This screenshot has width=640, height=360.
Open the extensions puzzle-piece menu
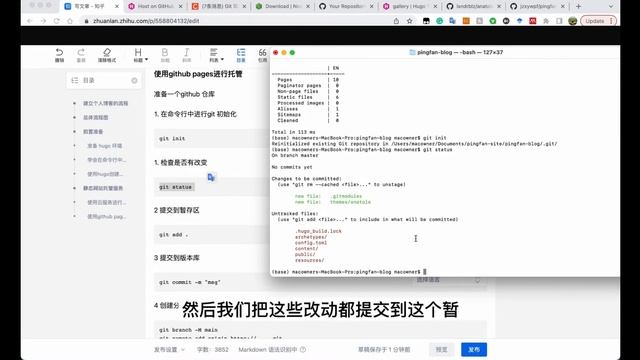546,21
